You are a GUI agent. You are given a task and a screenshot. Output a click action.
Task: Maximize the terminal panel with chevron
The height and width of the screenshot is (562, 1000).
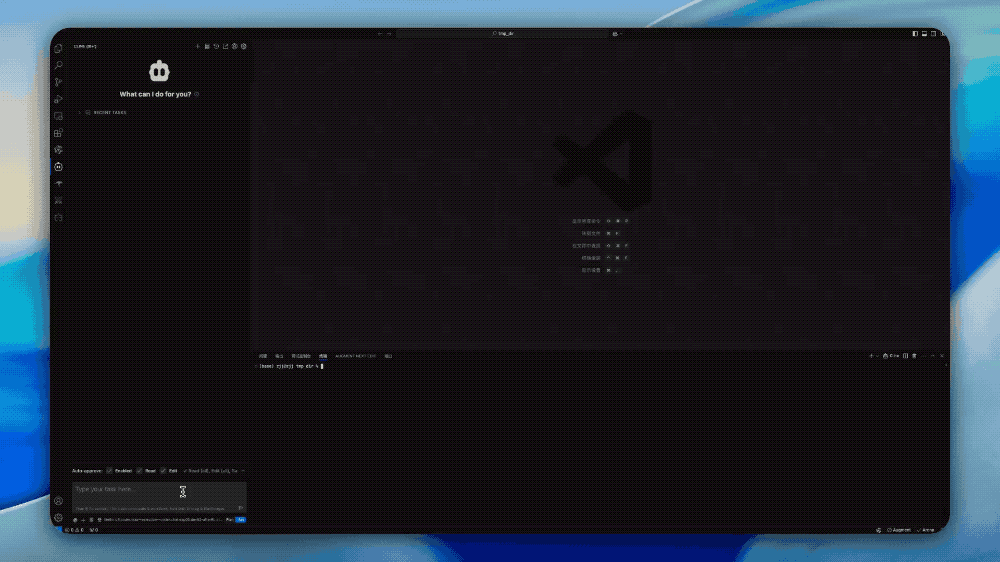tap(932, 356)
